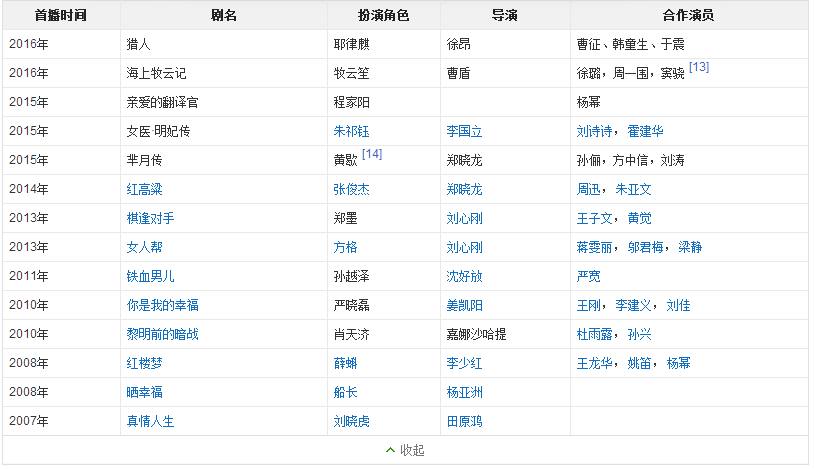814x469 pixels.
Task: Open co-star 邬君梅 link
Action: pos(645,248)
